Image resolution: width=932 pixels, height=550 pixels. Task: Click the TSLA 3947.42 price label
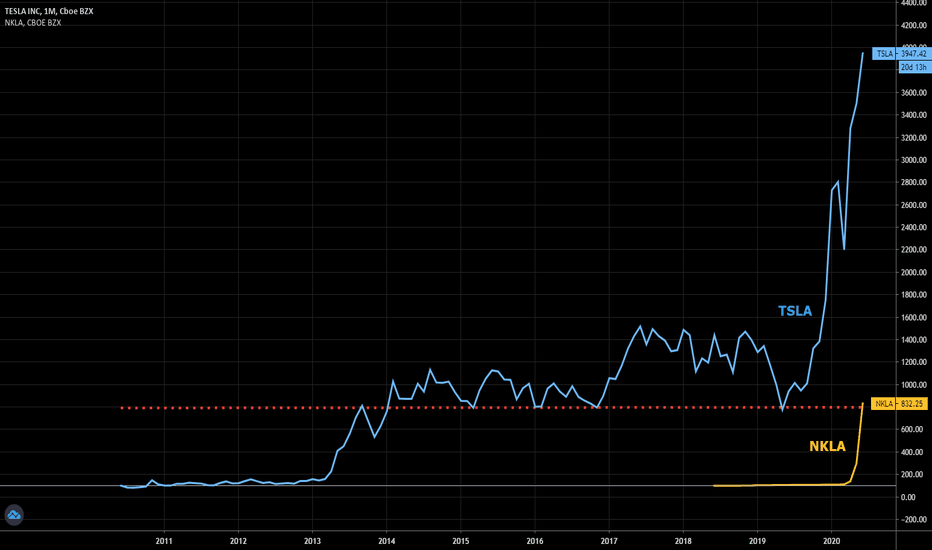(900, 54)
